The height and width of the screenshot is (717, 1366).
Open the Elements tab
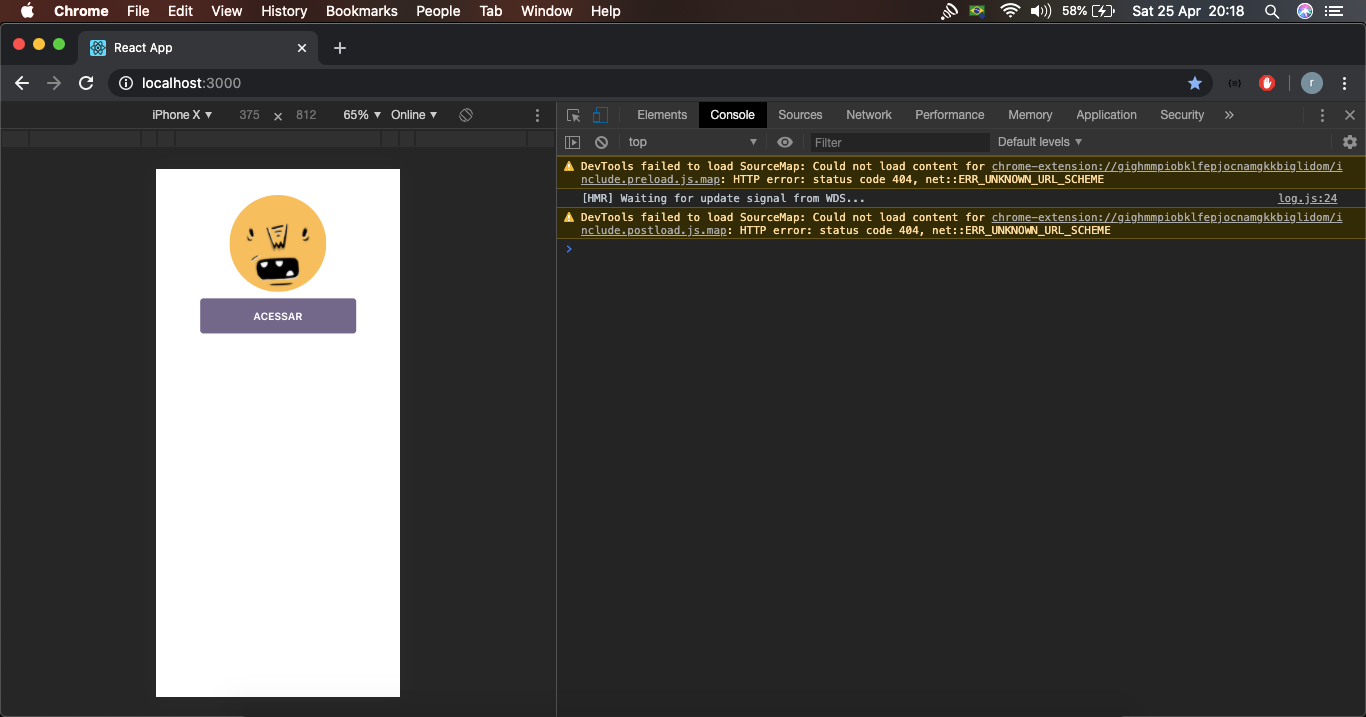pyautogui.click(x=662, y=115)
